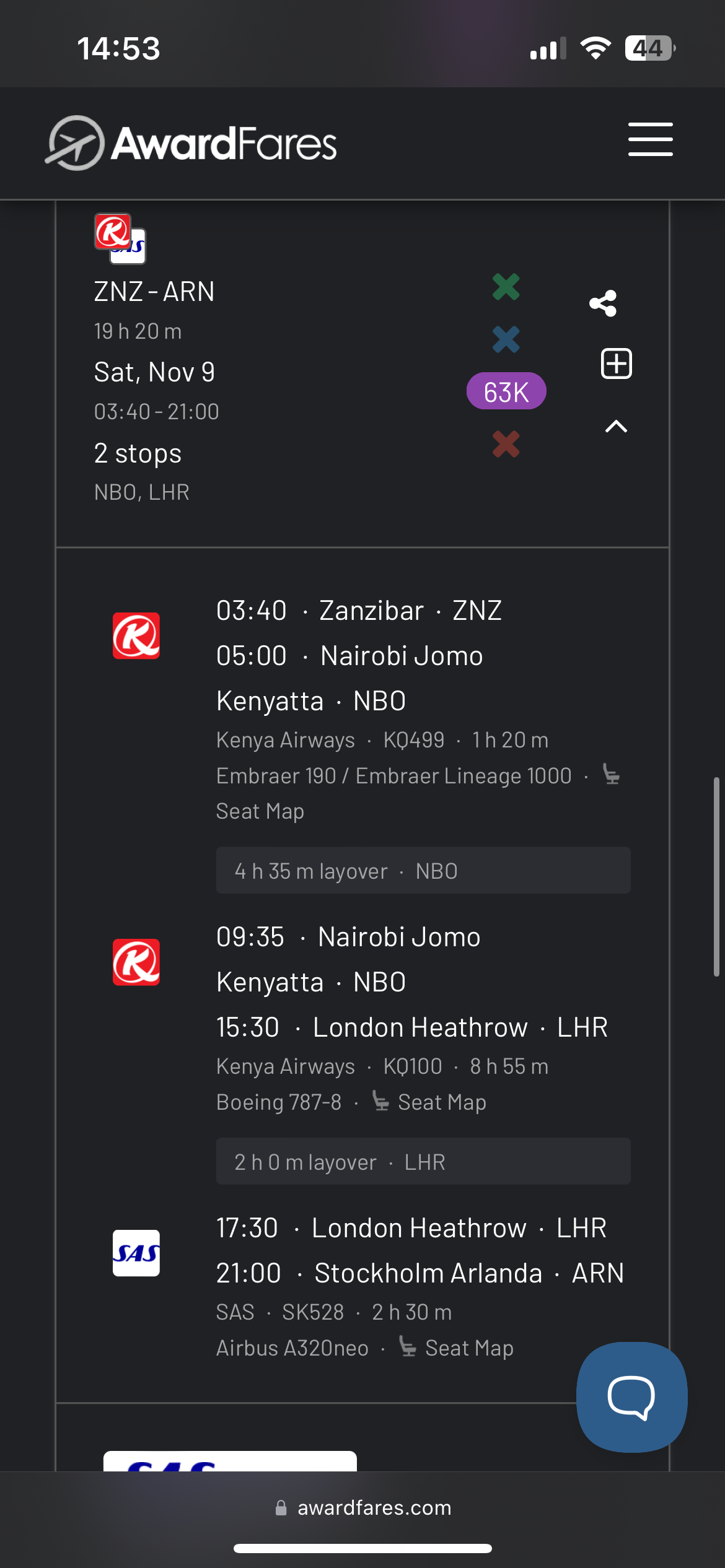
Task: Tap the plus add-itinerary icon
Action: pyautogui.click(x=616, y=364)
